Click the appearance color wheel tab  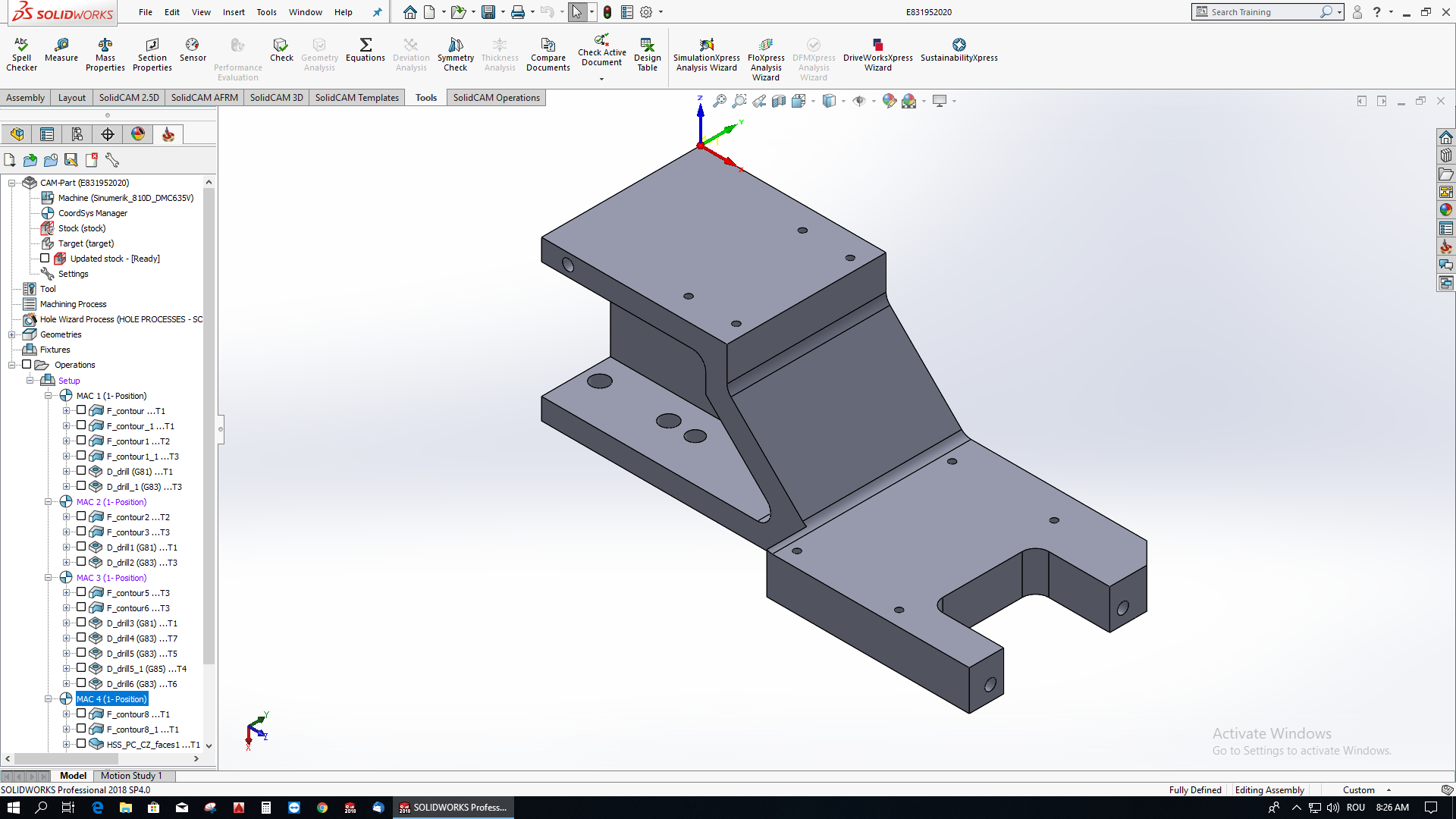pos(138,134)
